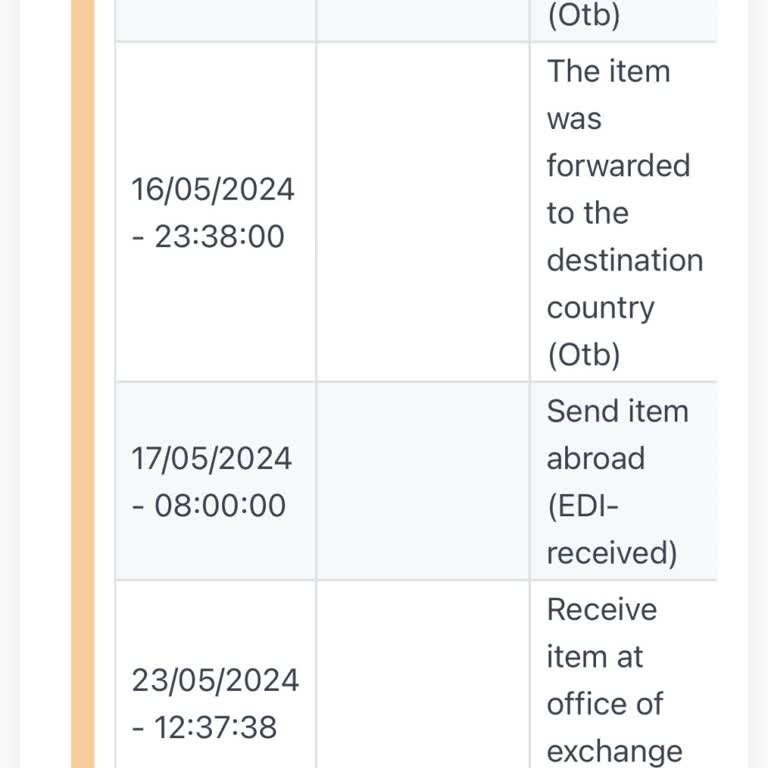768x768 pixels.
Task: Select the 'country' word in status
Action: pyautogui.click(x=600, y=307)
